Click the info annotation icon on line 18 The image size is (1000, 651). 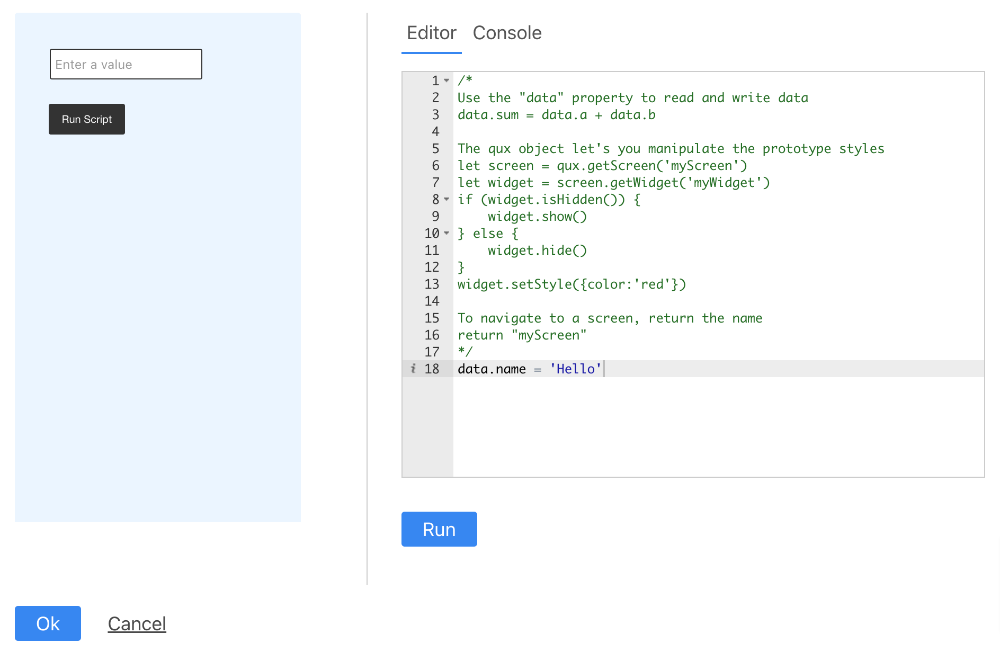click(413, 369)
